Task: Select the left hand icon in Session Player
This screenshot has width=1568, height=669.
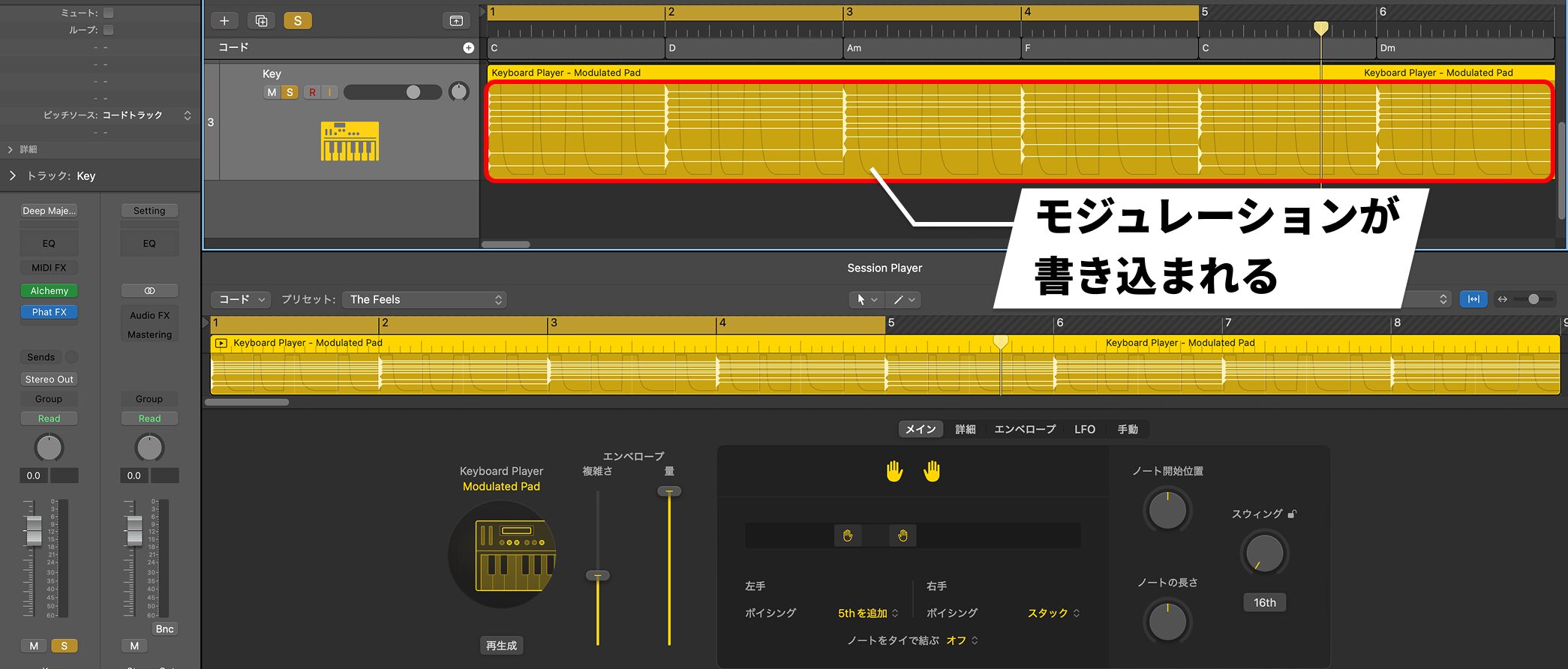Action: point(894,472)
